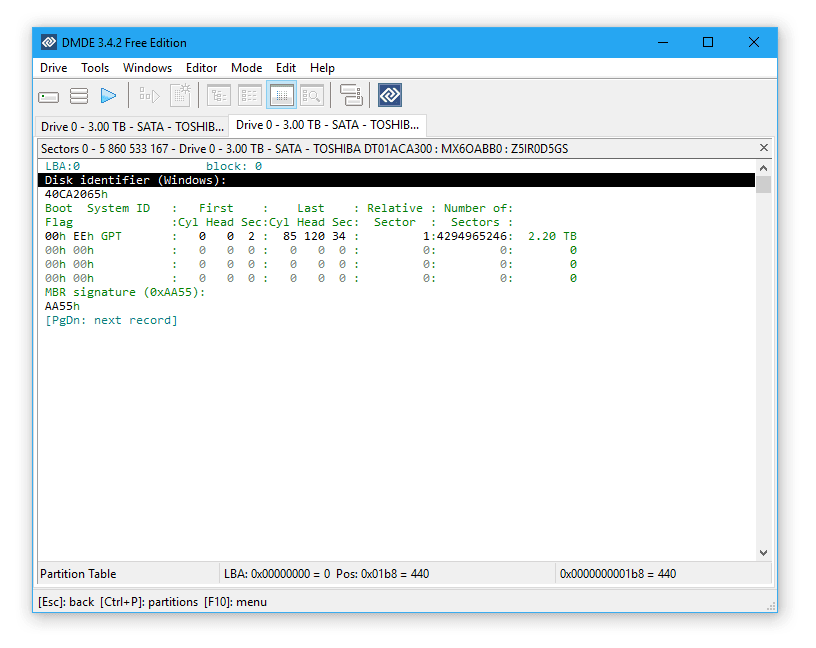Viewport: 816px width, 648px height.
Task: Click the [PgDn: next record] link
Action: (x=111, y=321)
